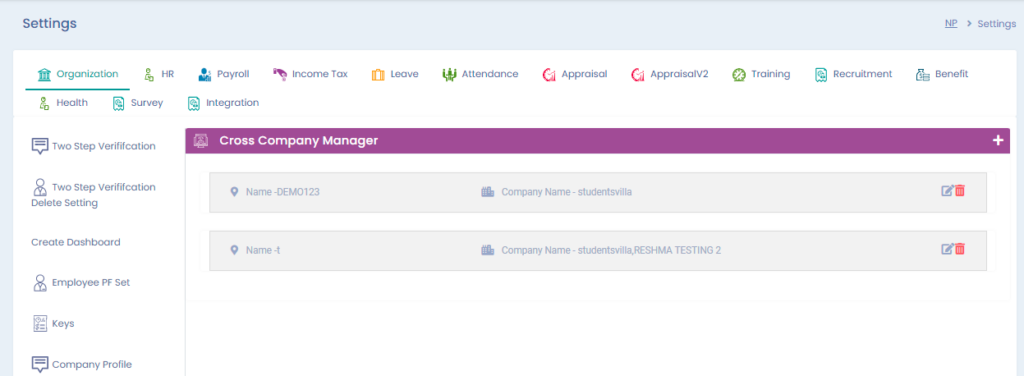Screen dimensions: 1024x376
Task: Click building icon beside Company Name - studentsvilla,RESHMA TESTING 2
Action: tap(487, 250)
